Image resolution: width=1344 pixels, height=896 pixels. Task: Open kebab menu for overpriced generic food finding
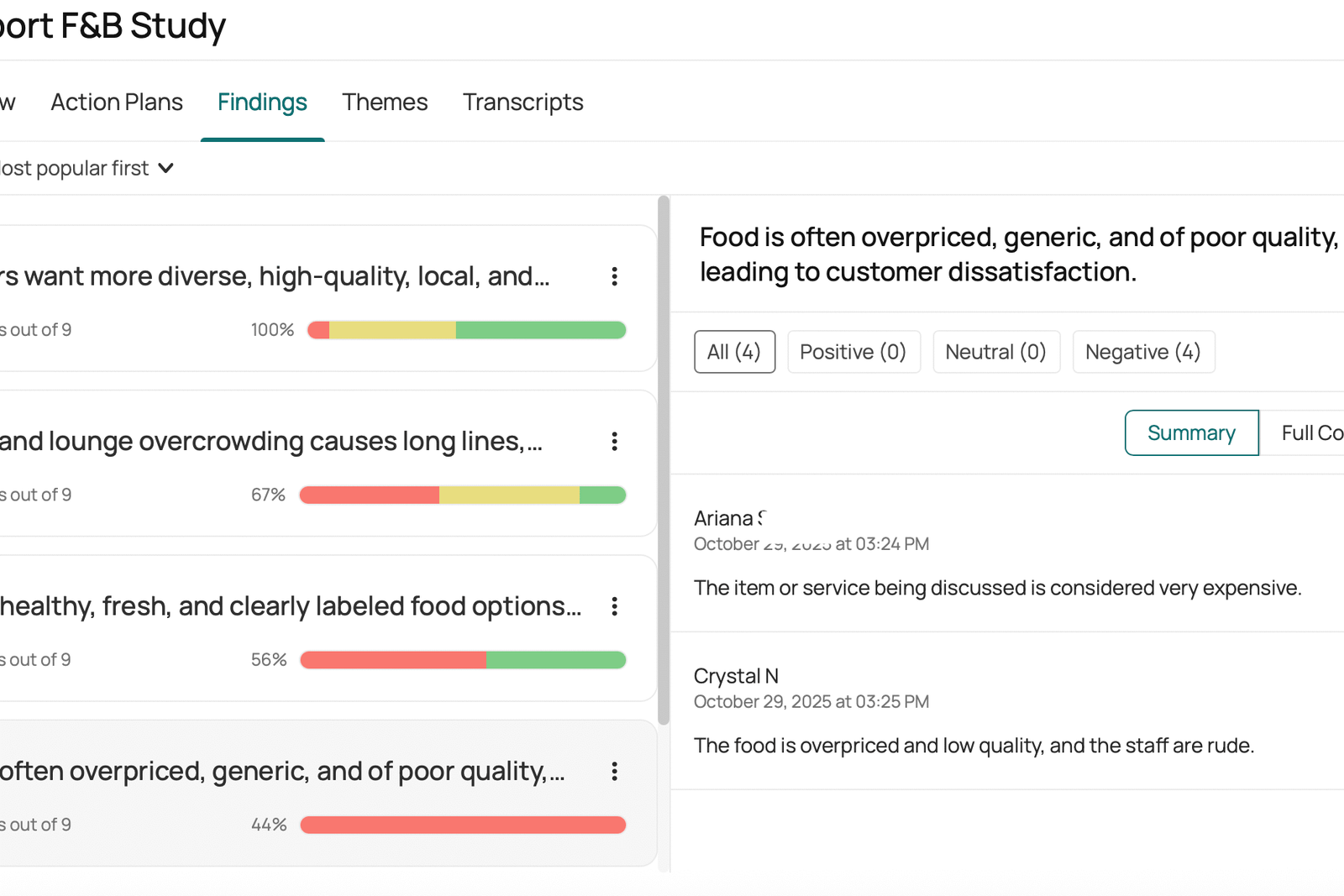pyautogui.click(x=614, y=771)
